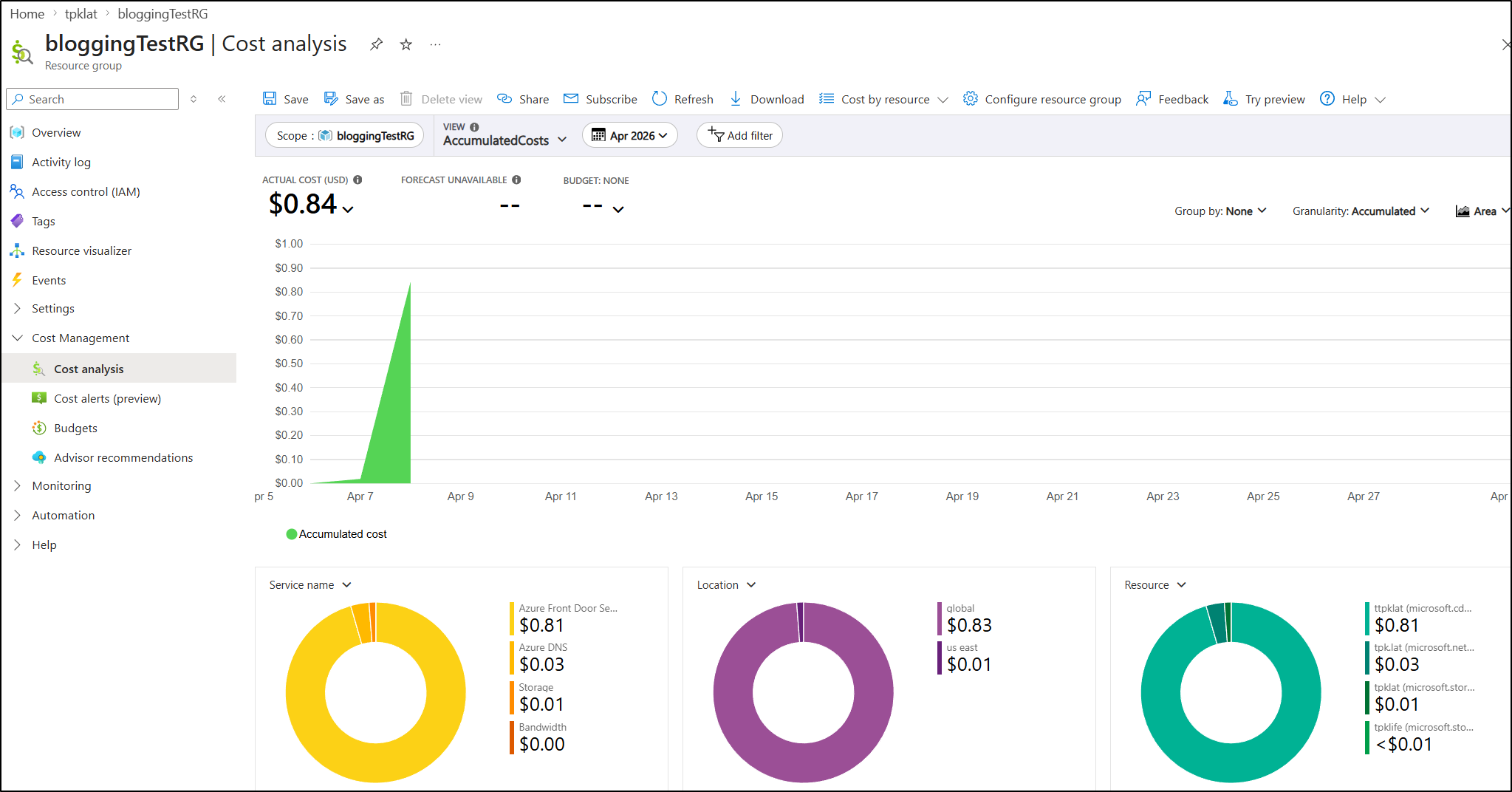1512x792 pixels.
Task: Collapse the sidebar with double chevron
Action: coord(222,99)
